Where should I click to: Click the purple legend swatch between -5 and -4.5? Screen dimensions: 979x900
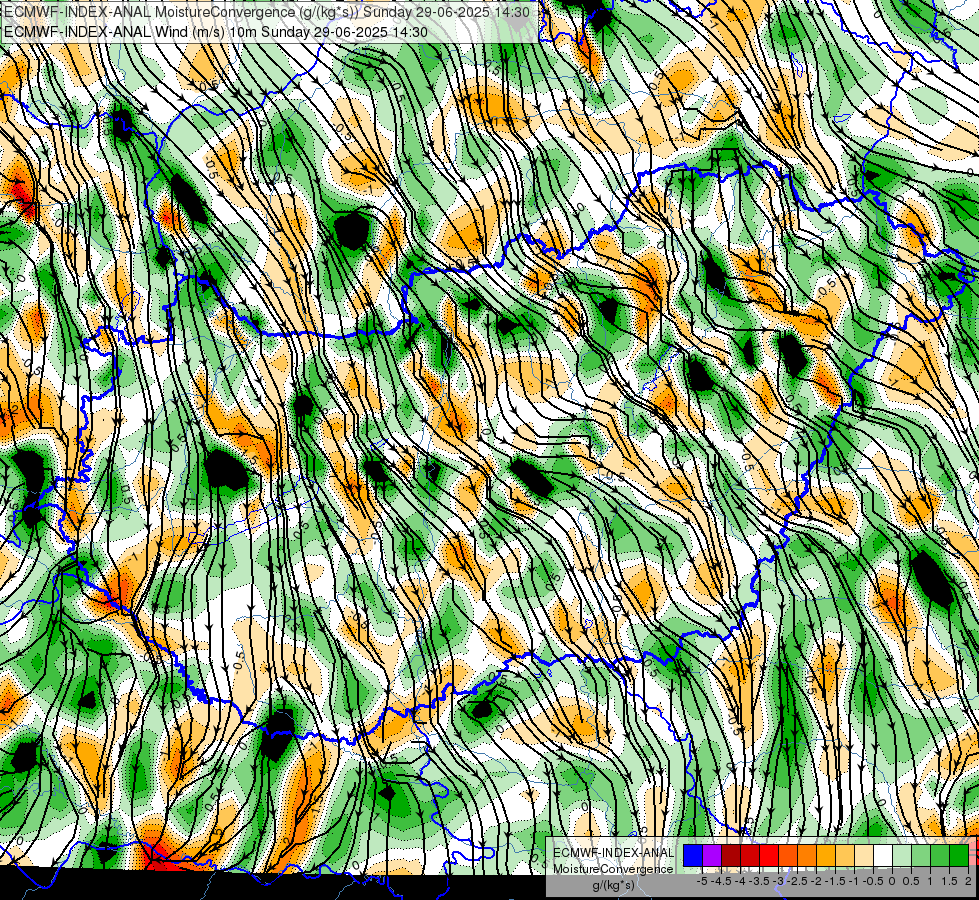(712, 856)
